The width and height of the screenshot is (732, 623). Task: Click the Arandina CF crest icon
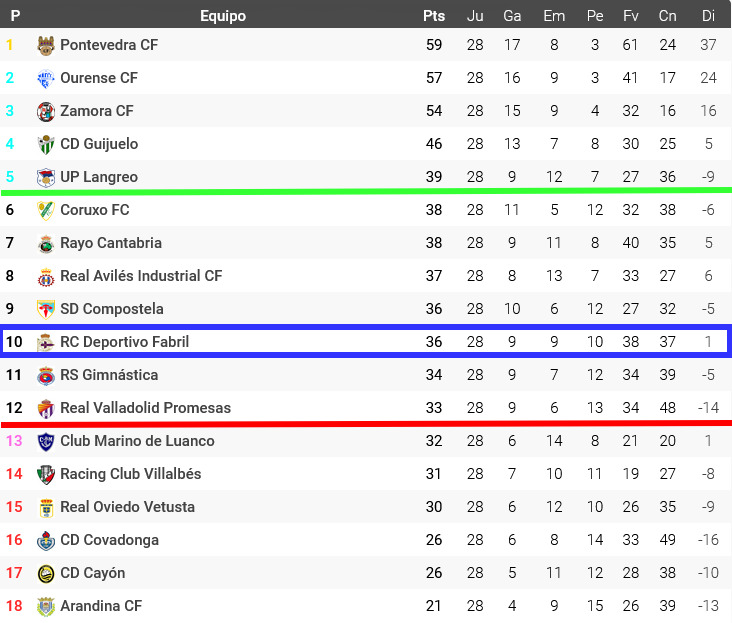(46, 606)
